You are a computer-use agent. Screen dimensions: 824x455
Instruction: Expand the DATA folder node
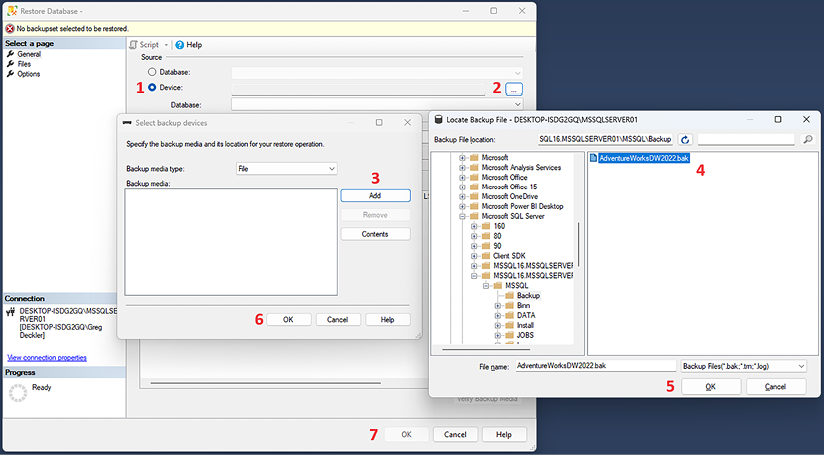coord(497,315)
